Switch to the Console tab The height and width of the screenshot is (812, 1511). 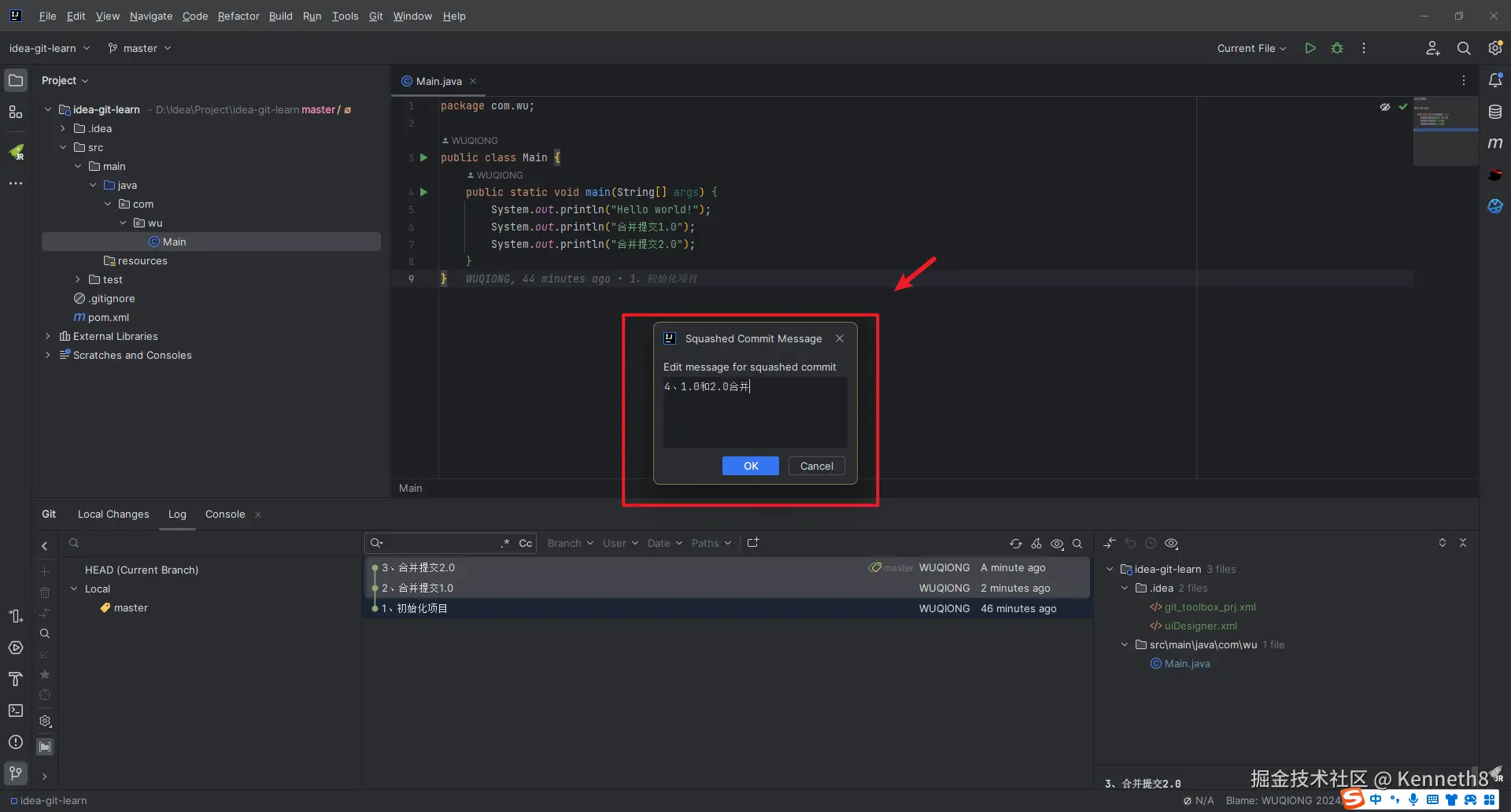[225, 514]
